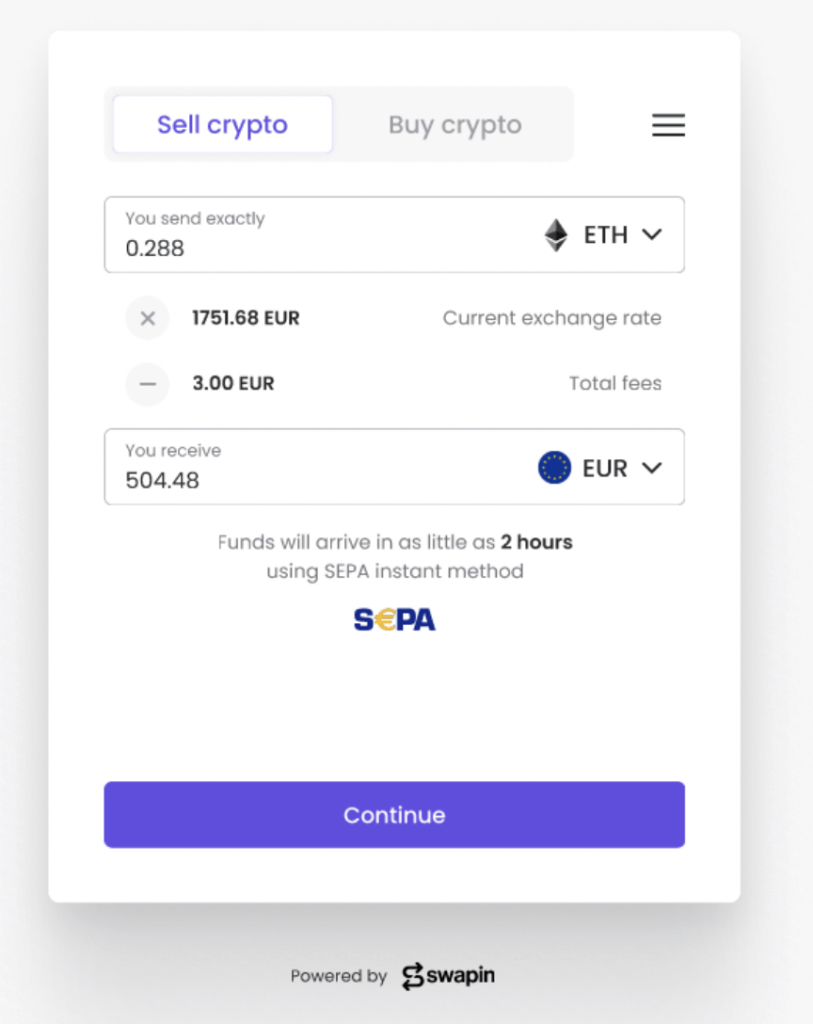Switch to the Sell crypto tab
The height and width of the screenshot is (1024, 813).
click(222, 125)
